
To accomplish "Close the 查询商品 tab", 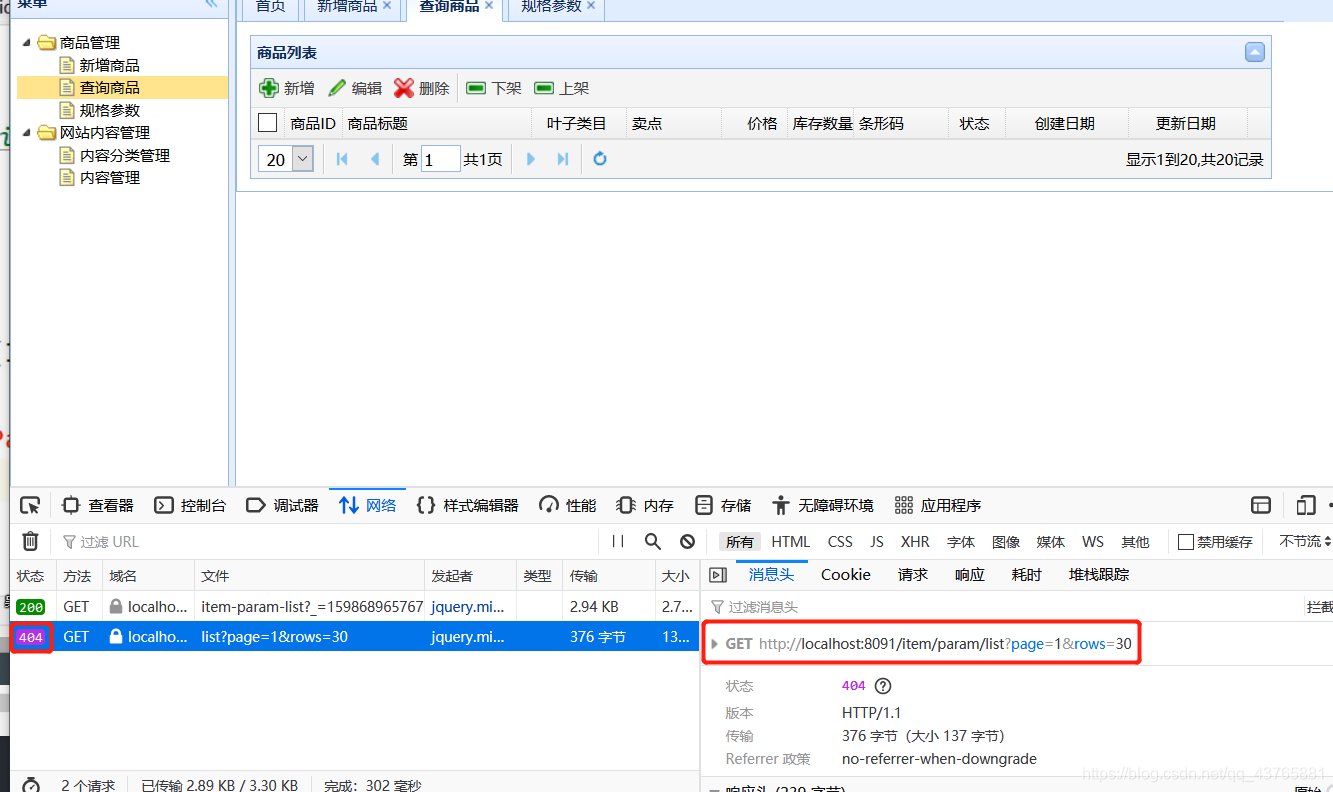I will pyautogui.click(x=489, y=6).
